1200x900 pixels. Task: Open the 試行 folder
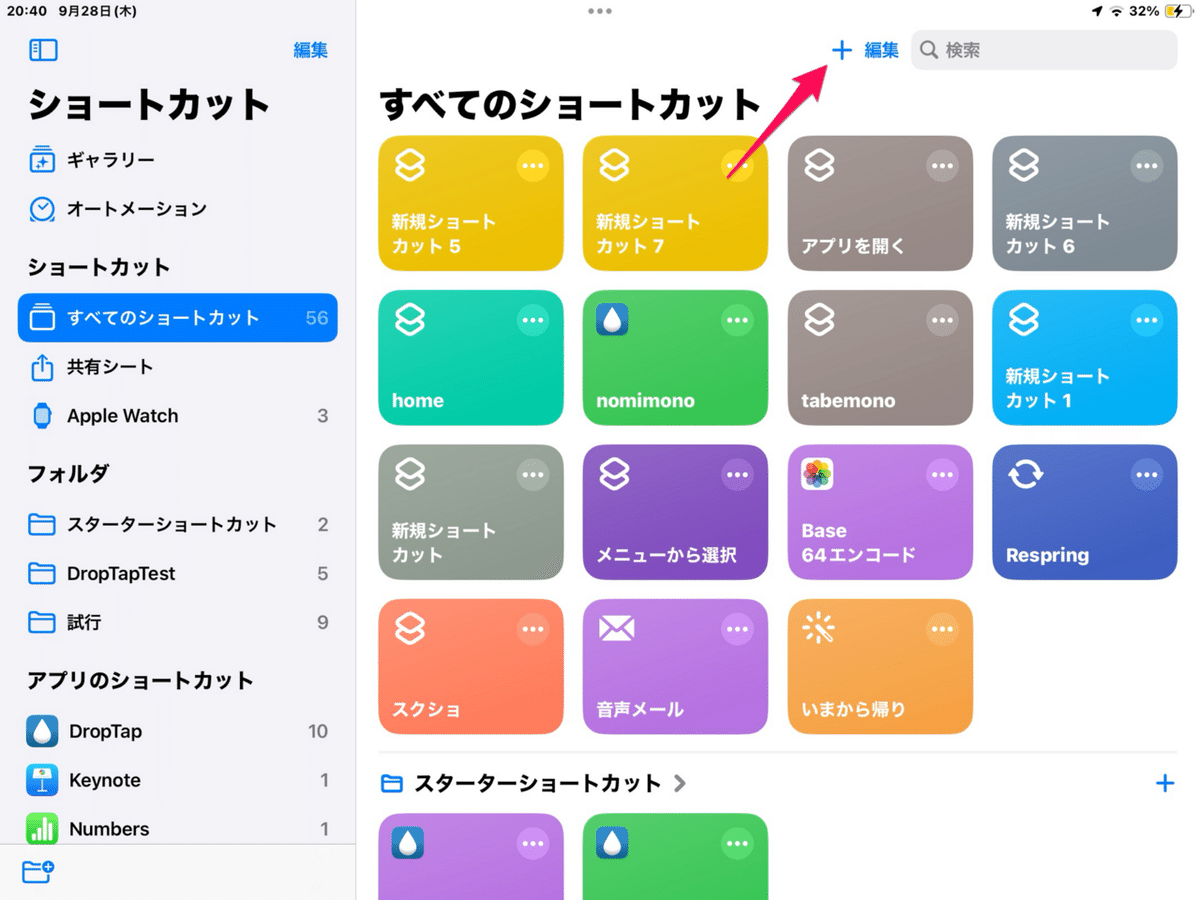(x=178, y=622)
